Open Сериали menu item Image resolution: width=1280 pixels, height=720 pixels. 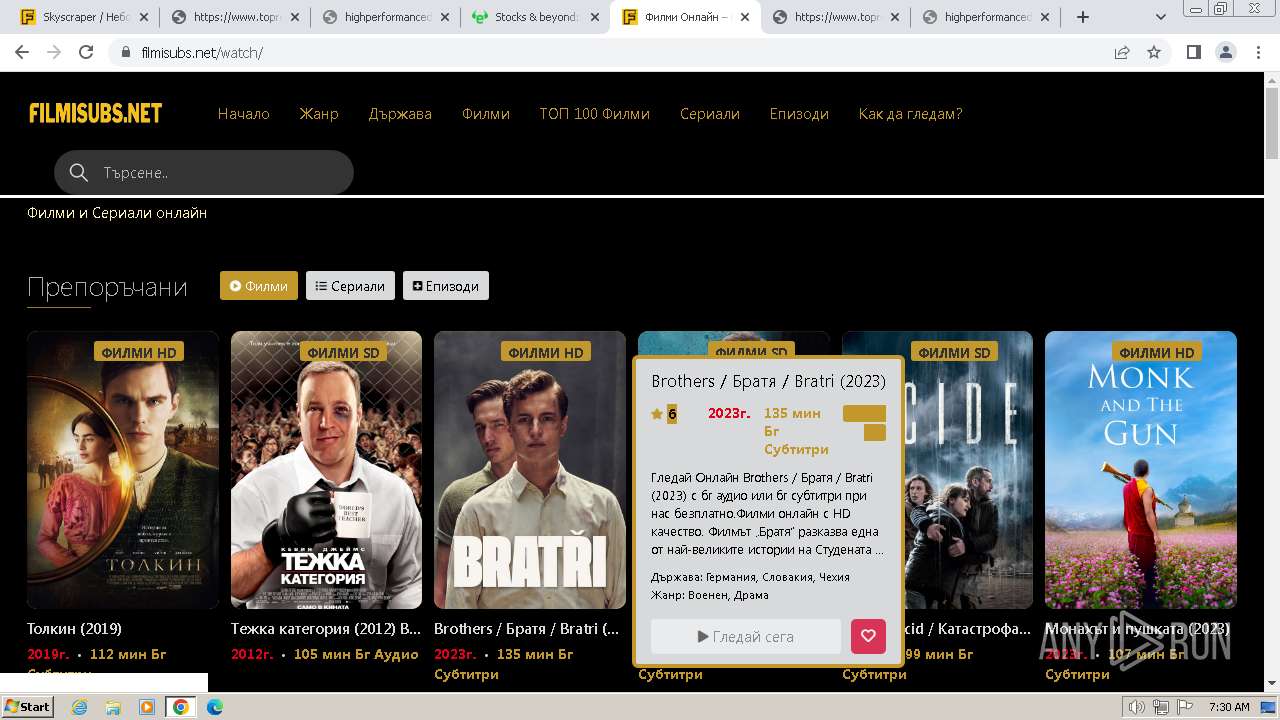(x=710, y=114)
